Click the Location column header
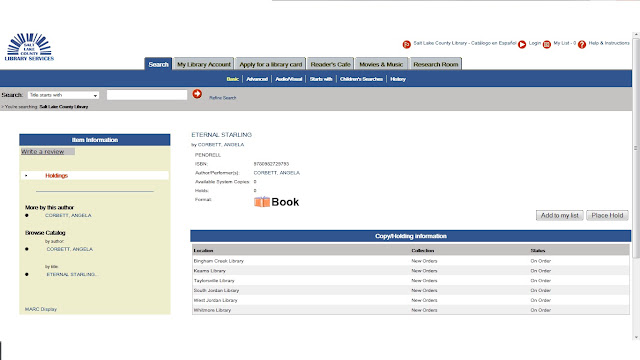640x360 pixels. pyautogui.click(x=203, y=250)
